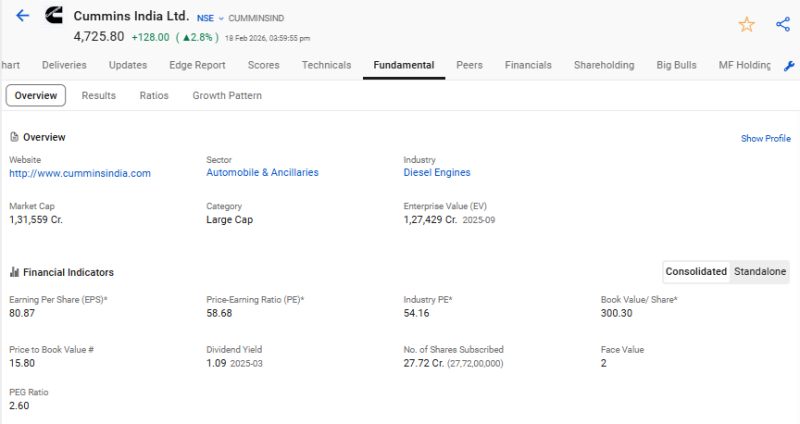Click the Automobile & Ancillaries sector link
Viewport: 800px width, 424px height.
coord(262,173)
